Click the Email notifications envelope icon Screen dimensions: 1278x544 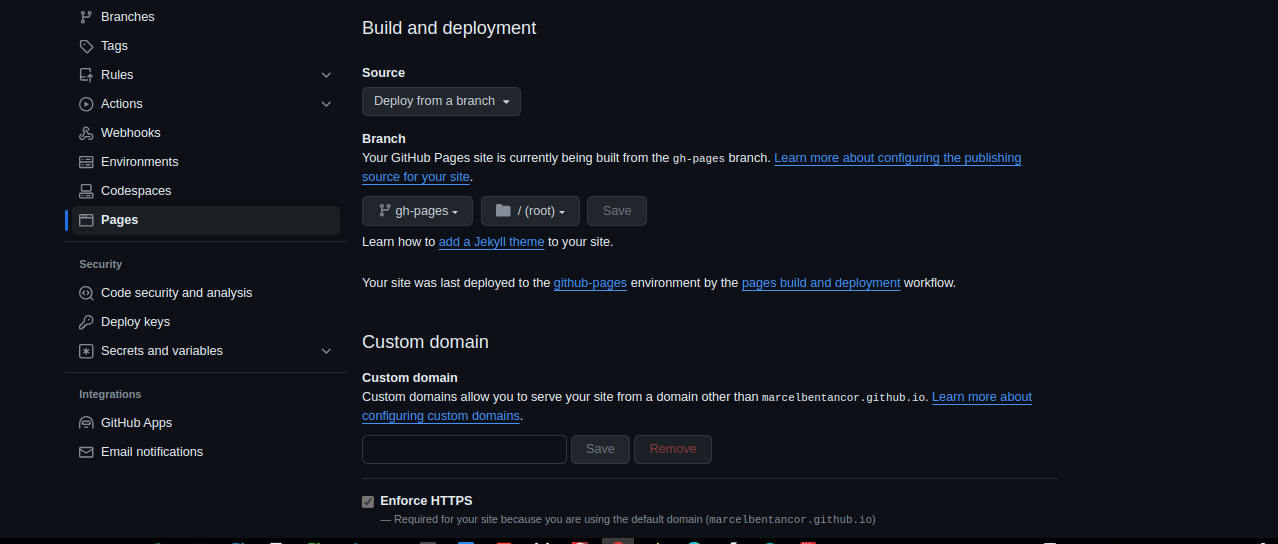pos(86,452)
